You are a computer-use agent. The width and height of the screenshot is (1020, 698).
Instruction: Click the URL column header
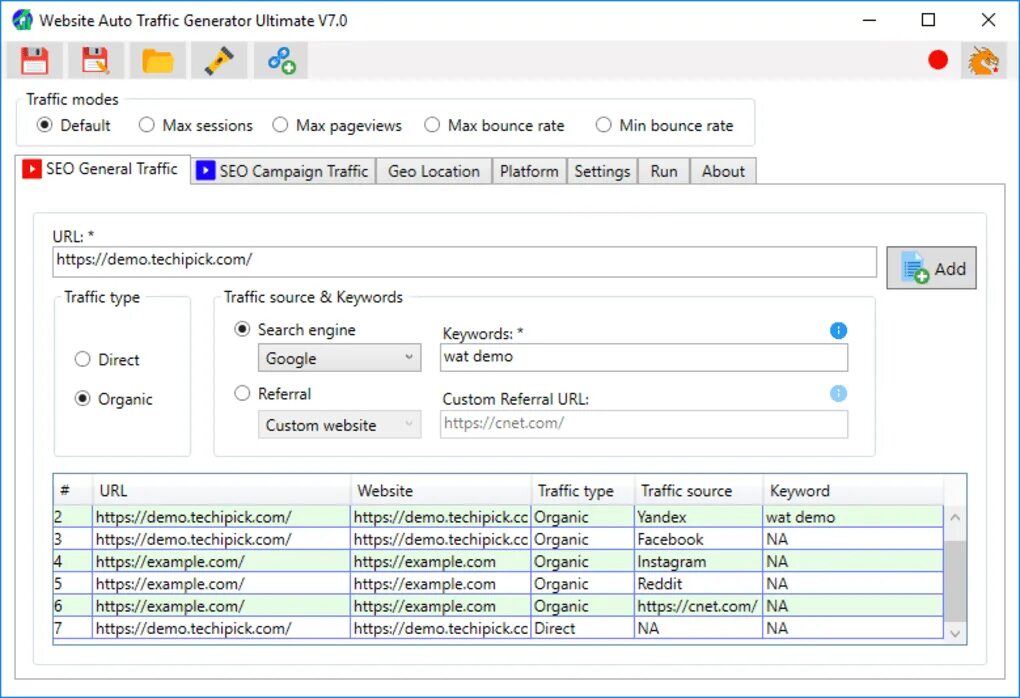tap(221, 490)
